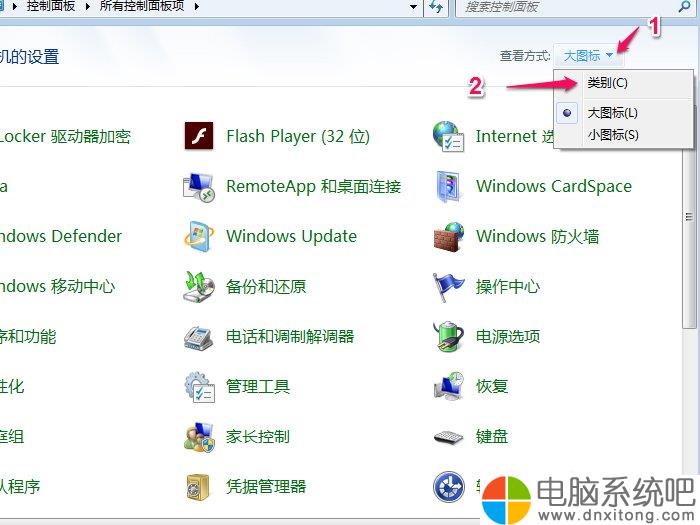Image resolution: width=700 pixels, height=525 pixels.
Task: Open the RemoteApp 和桌面连接 icon
Action: pos(199,187)
